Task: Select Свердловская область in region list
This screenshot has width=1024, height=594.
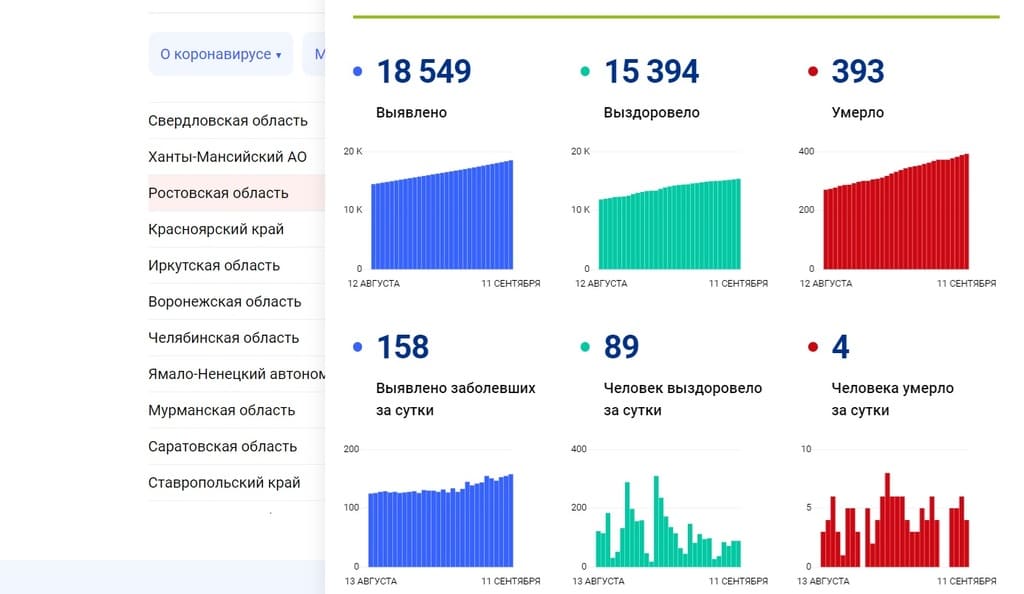Action: click(x=228, y=121)
